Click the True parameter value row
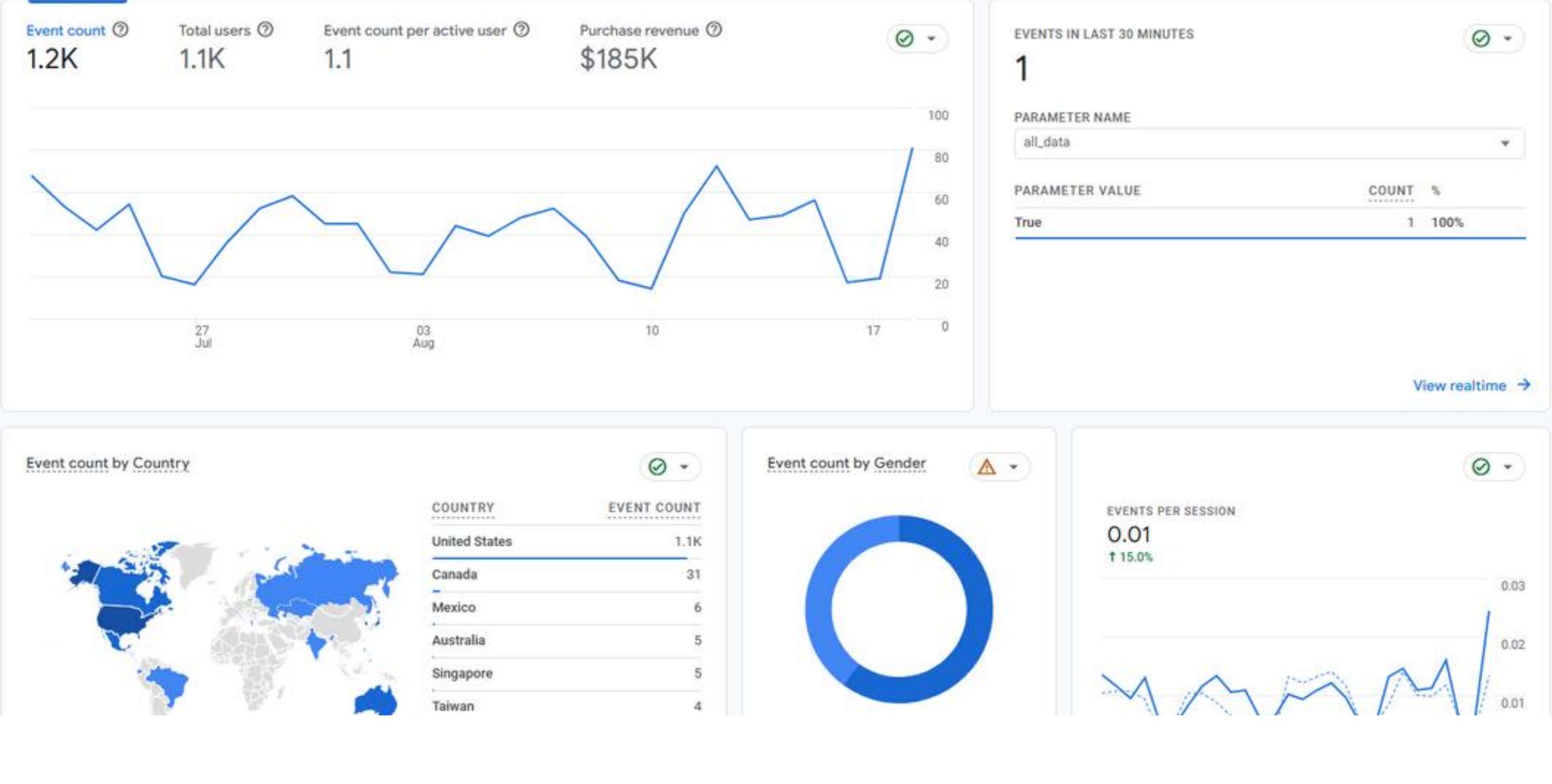Image resolution: width=1552 pixels, height=784 pixels. tap(1270, 223)
